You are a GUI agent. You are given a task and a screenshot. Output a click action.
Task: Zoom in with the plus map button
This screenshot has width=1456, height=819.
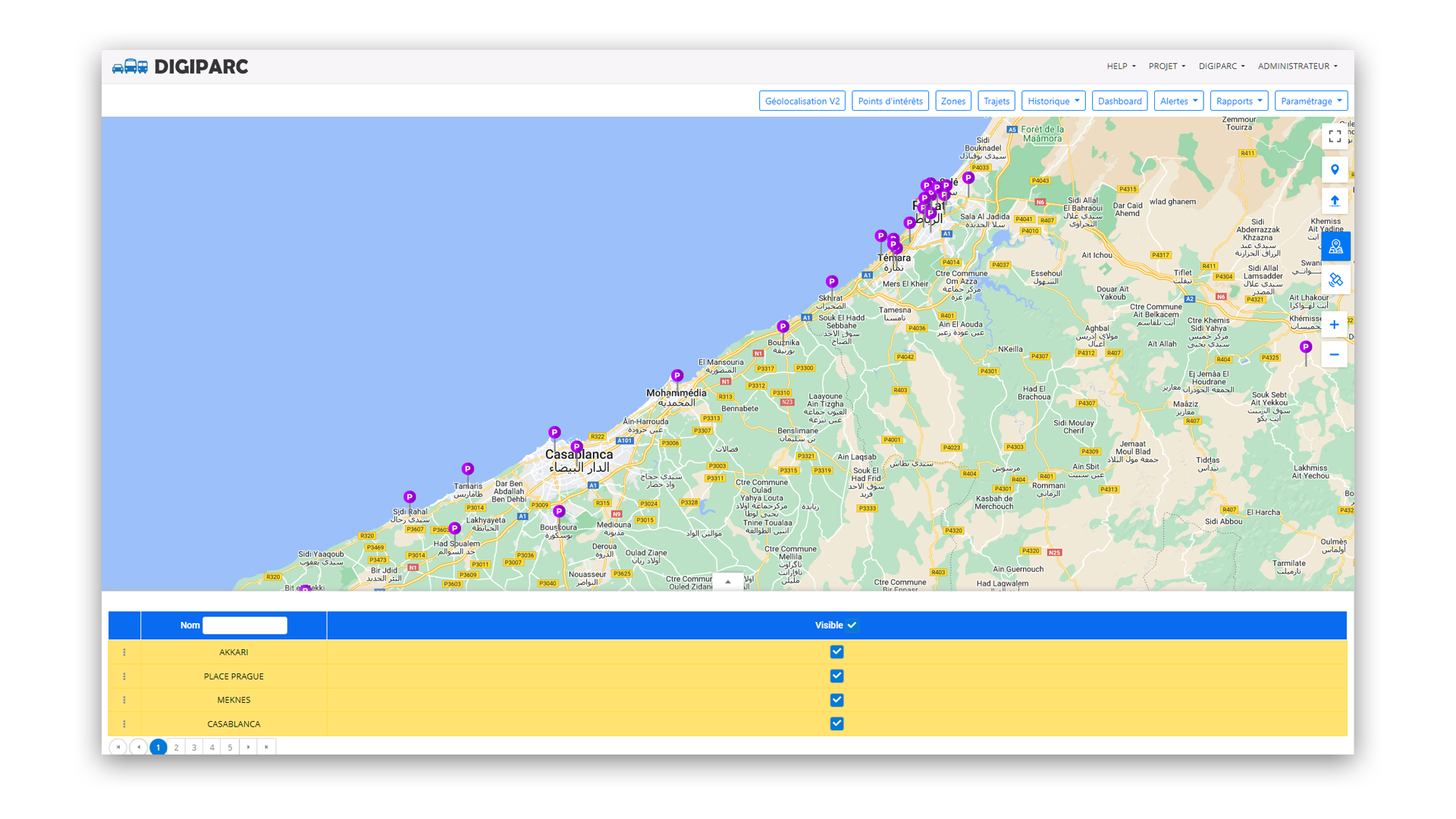click(1334, 325)
